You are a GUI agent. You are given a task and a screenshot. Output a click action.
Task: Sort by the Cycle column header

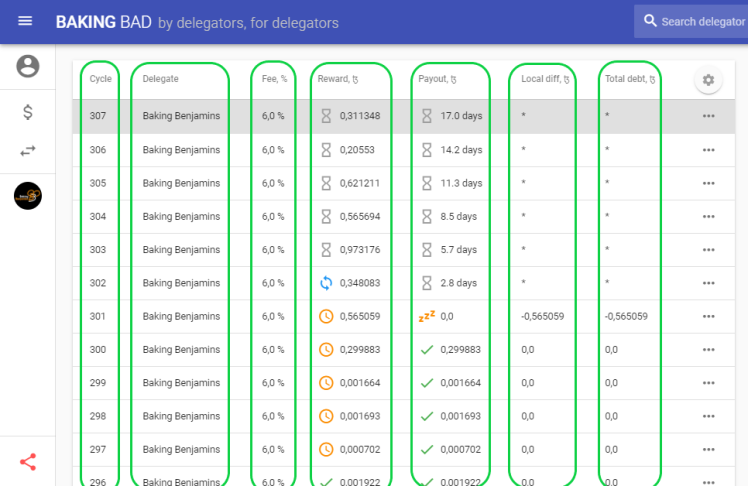click(101, 79)
